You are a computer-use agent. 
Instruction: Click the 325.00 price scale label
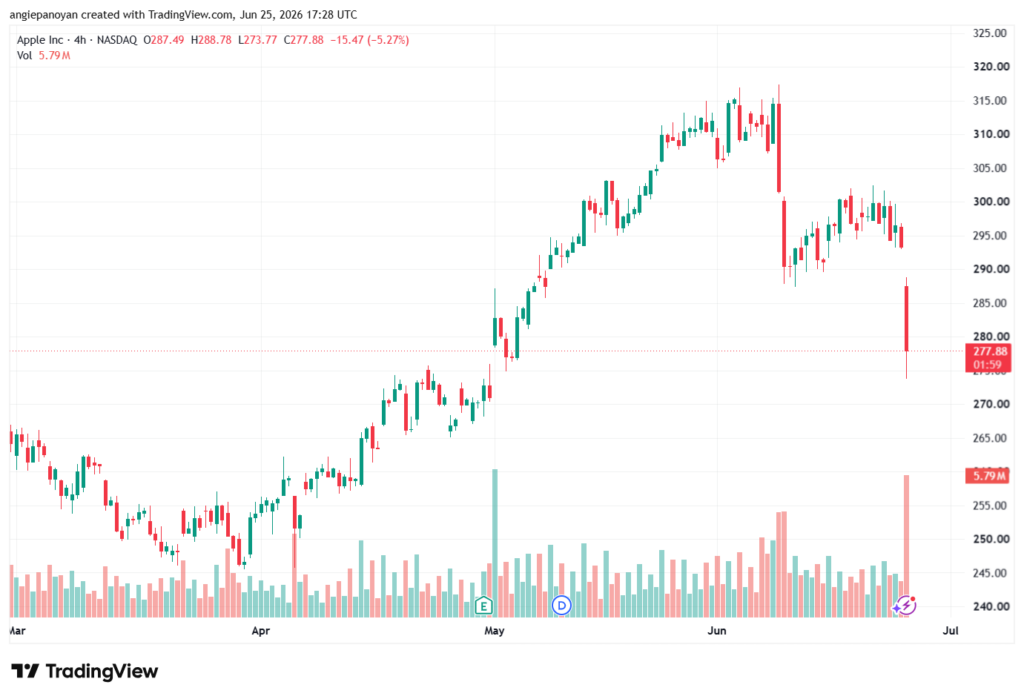(x=991, y=33)
